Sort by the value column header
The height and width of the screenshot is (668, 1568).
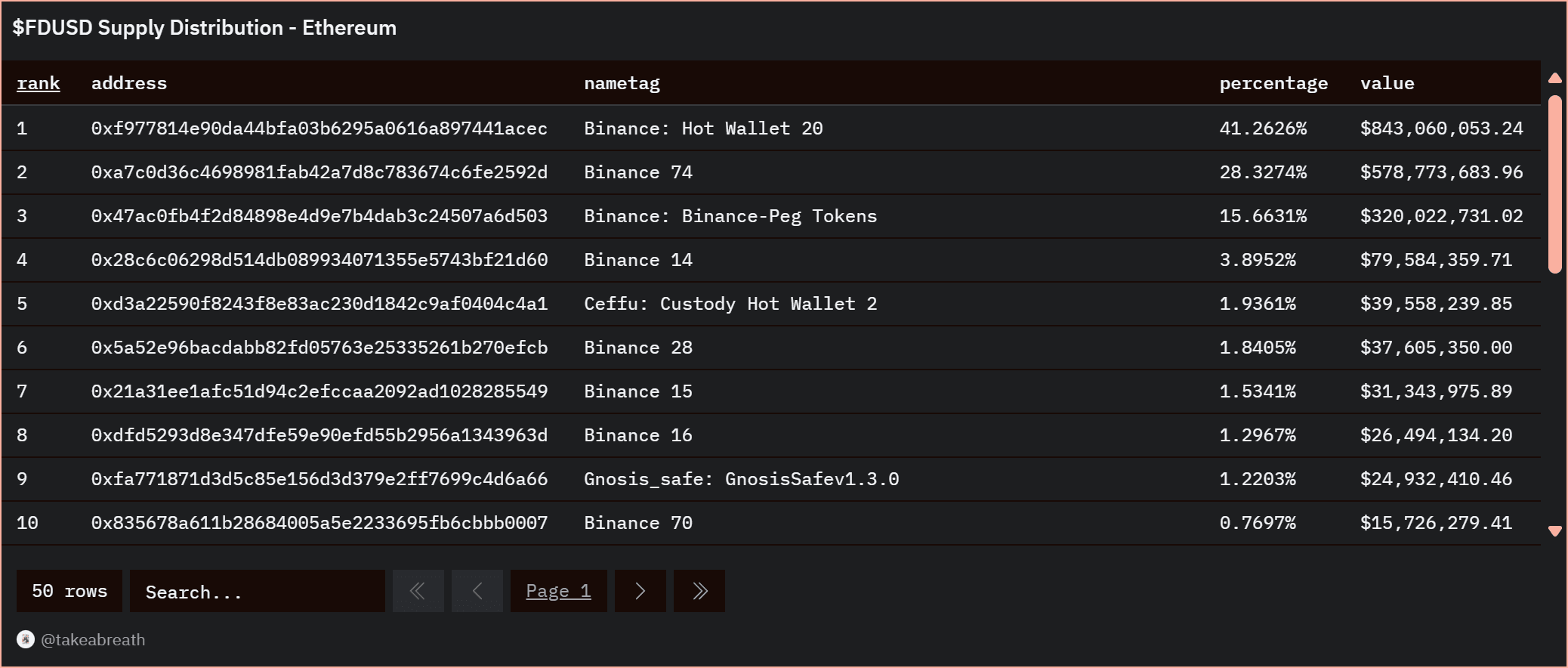[x=1387, y=83]
